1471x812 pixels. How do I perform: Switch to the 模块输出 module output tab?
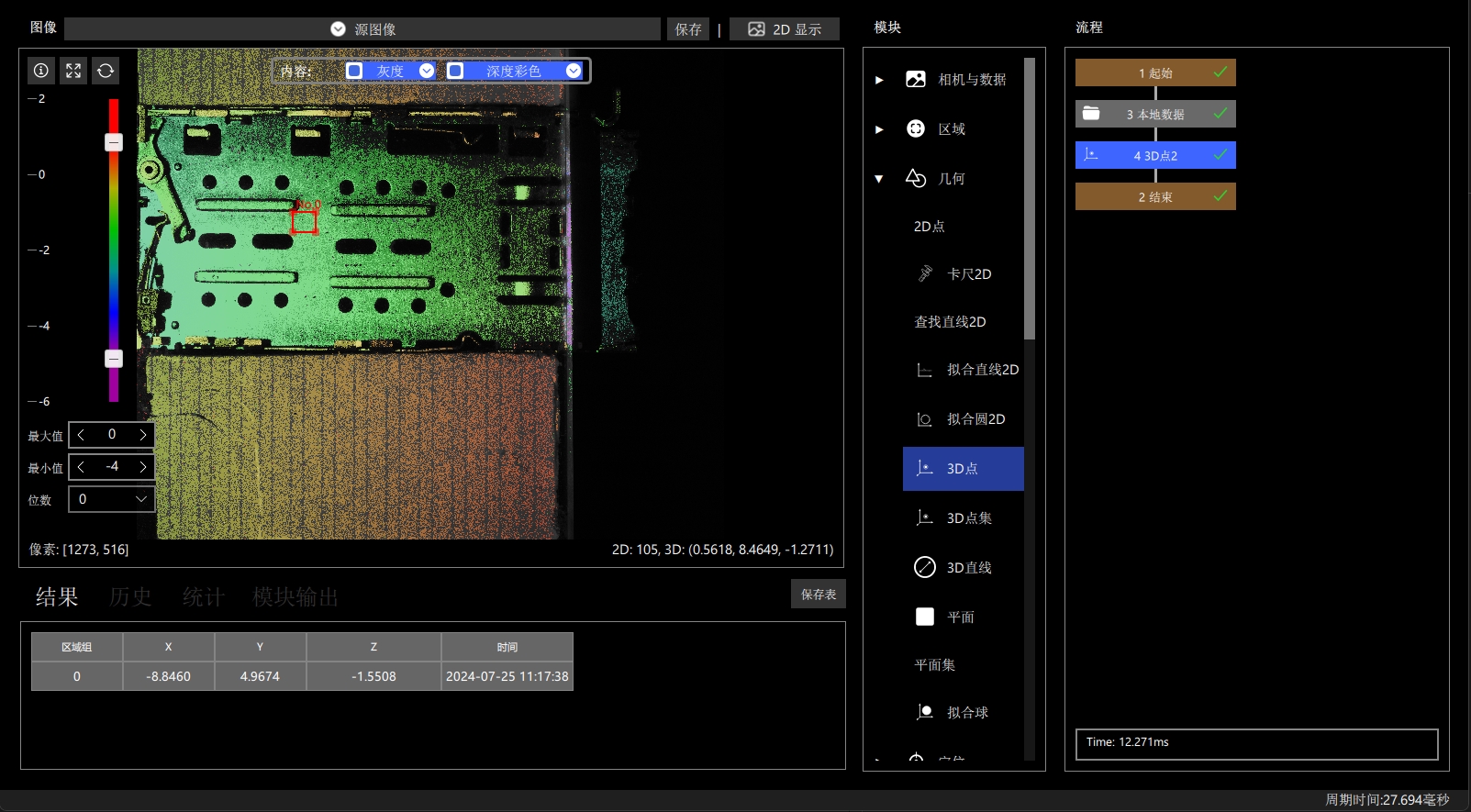click(295, 597)
